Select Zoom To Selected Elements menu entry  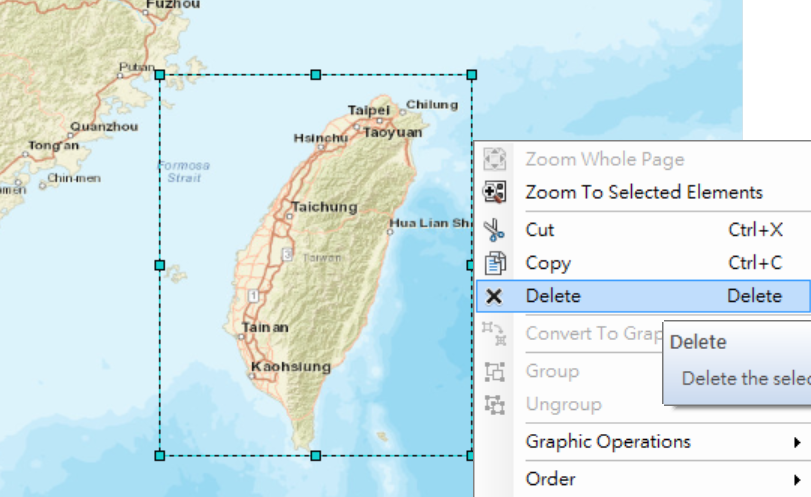pyautogui.click(x=643, y=192)
